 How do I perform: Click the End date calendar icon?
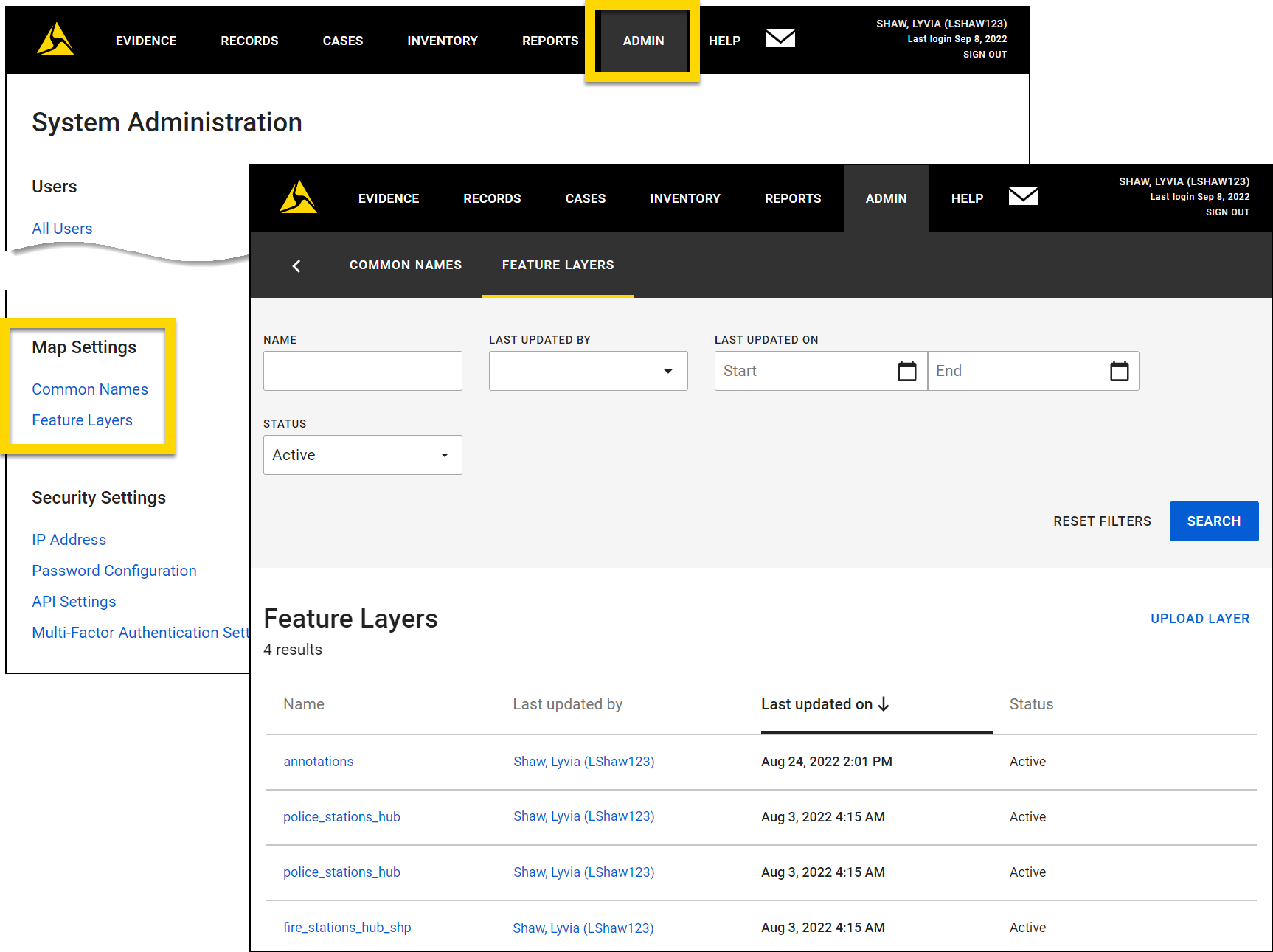point(1120,371)
